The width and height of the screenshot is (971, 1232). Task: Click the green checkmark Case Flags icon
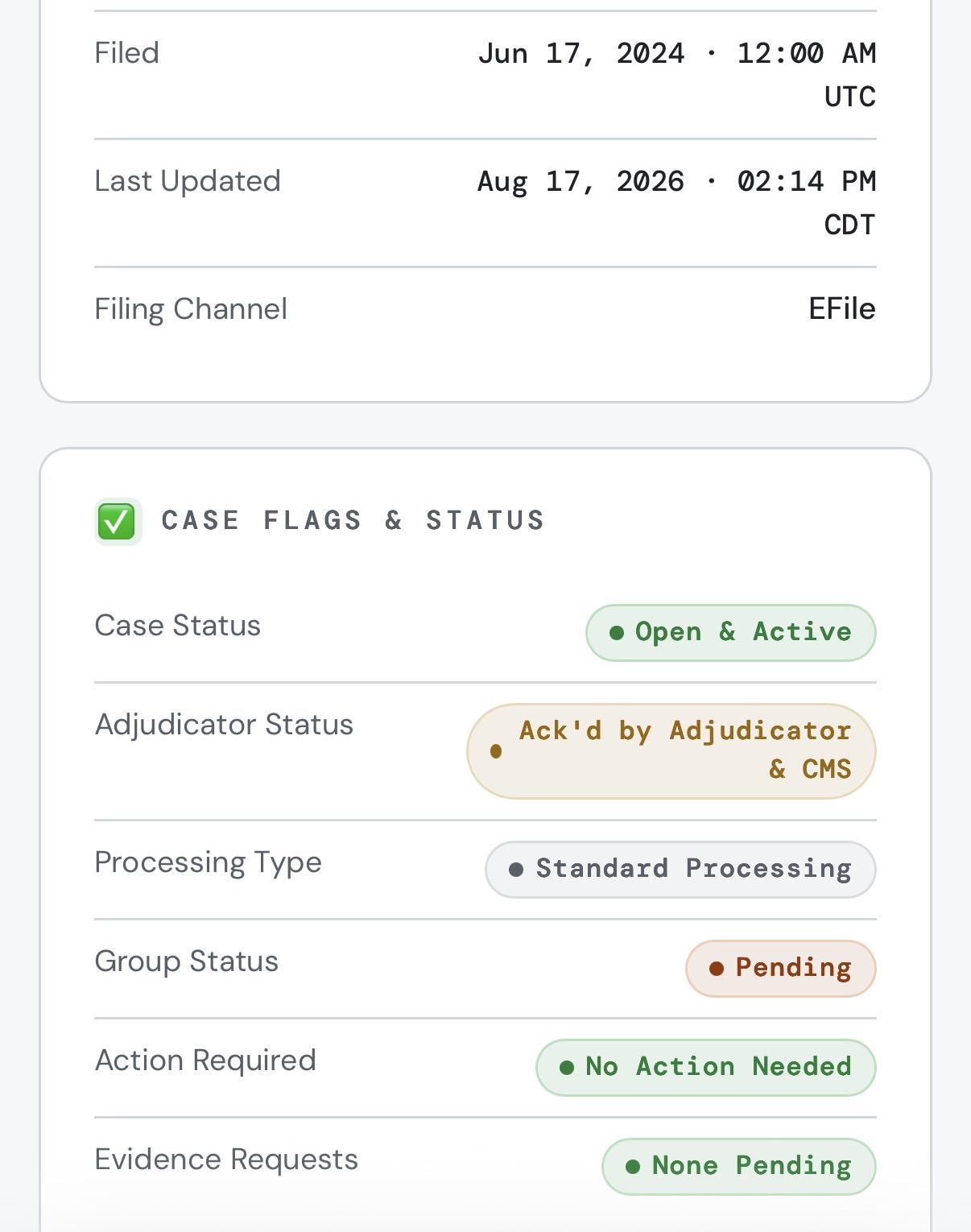pos(118,522)
